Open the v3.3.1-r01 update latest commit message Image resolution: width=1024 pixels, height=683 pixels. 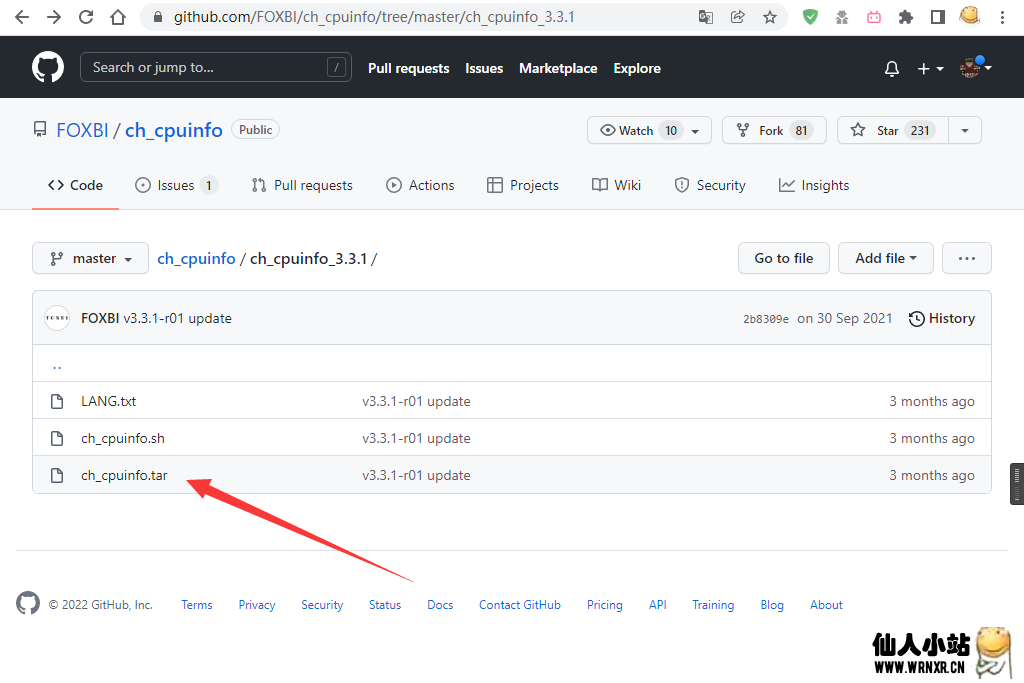178,319
